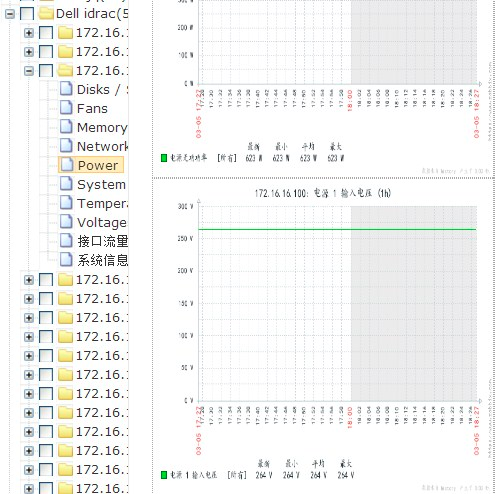Select the Voltage tree entry
The image size is (495, 494).
(102, 222)
